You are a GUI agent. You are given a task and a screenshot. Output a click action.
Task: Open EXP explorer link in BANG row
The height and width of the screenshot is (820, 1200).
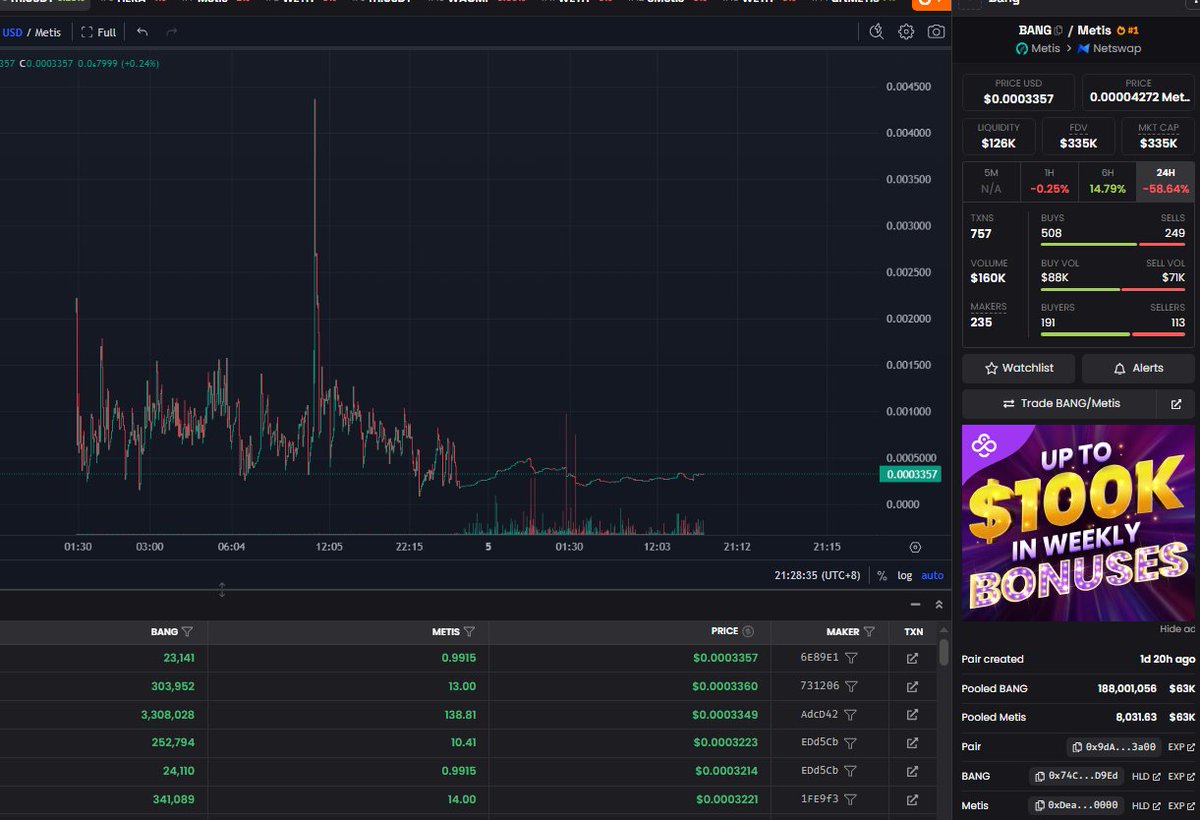tap(1181, 776)
